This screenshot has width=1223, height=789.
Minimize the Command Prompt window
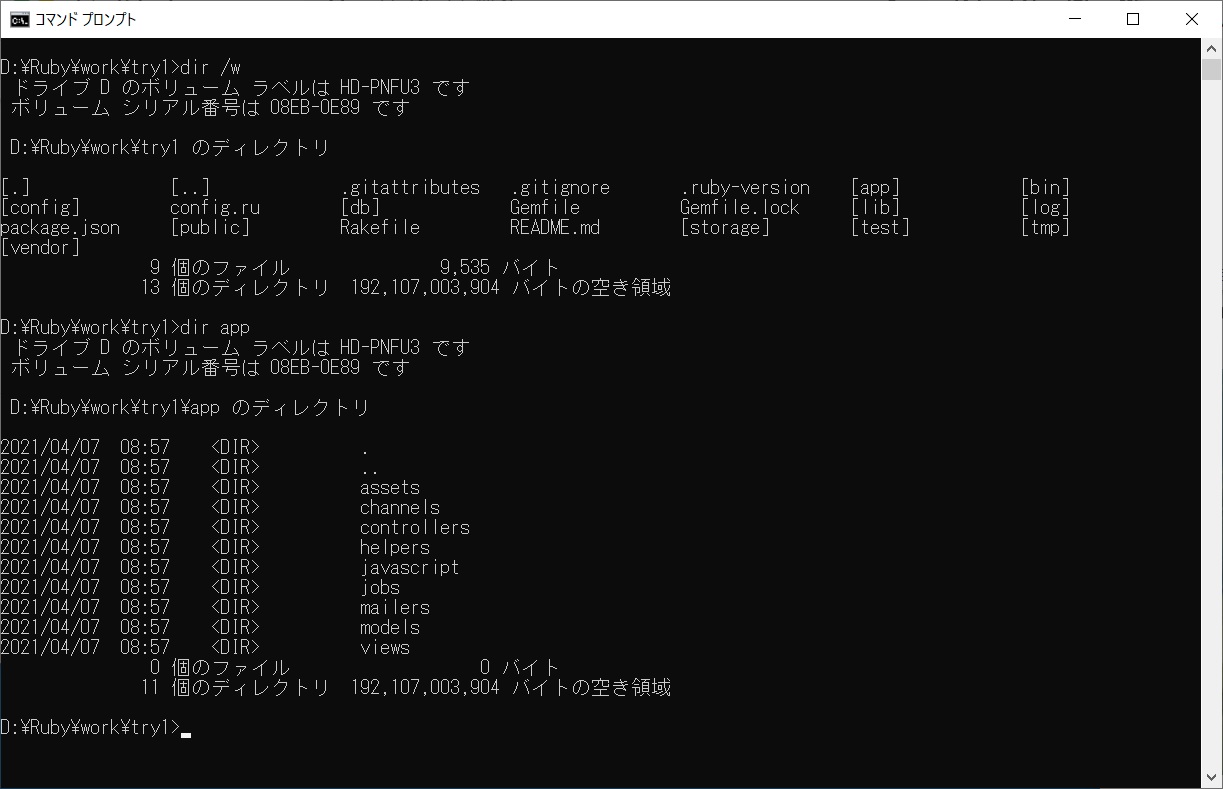1074,19
